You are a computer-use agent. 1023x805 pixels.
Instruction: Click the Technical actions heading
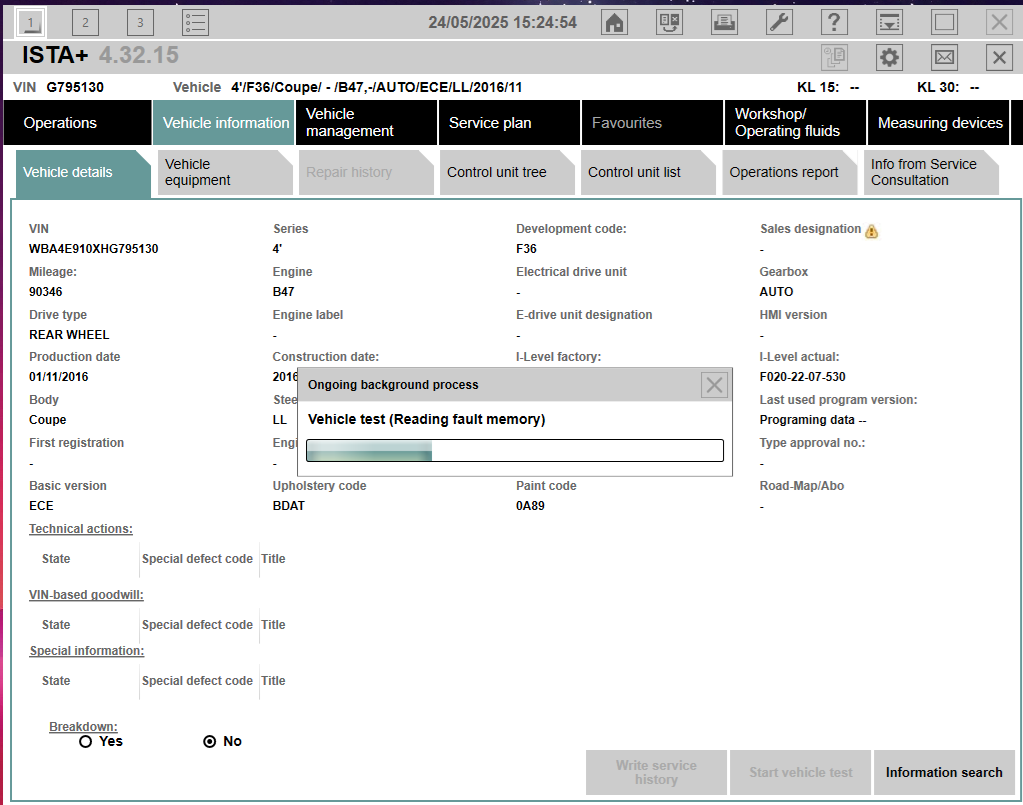tap(81, 529)
